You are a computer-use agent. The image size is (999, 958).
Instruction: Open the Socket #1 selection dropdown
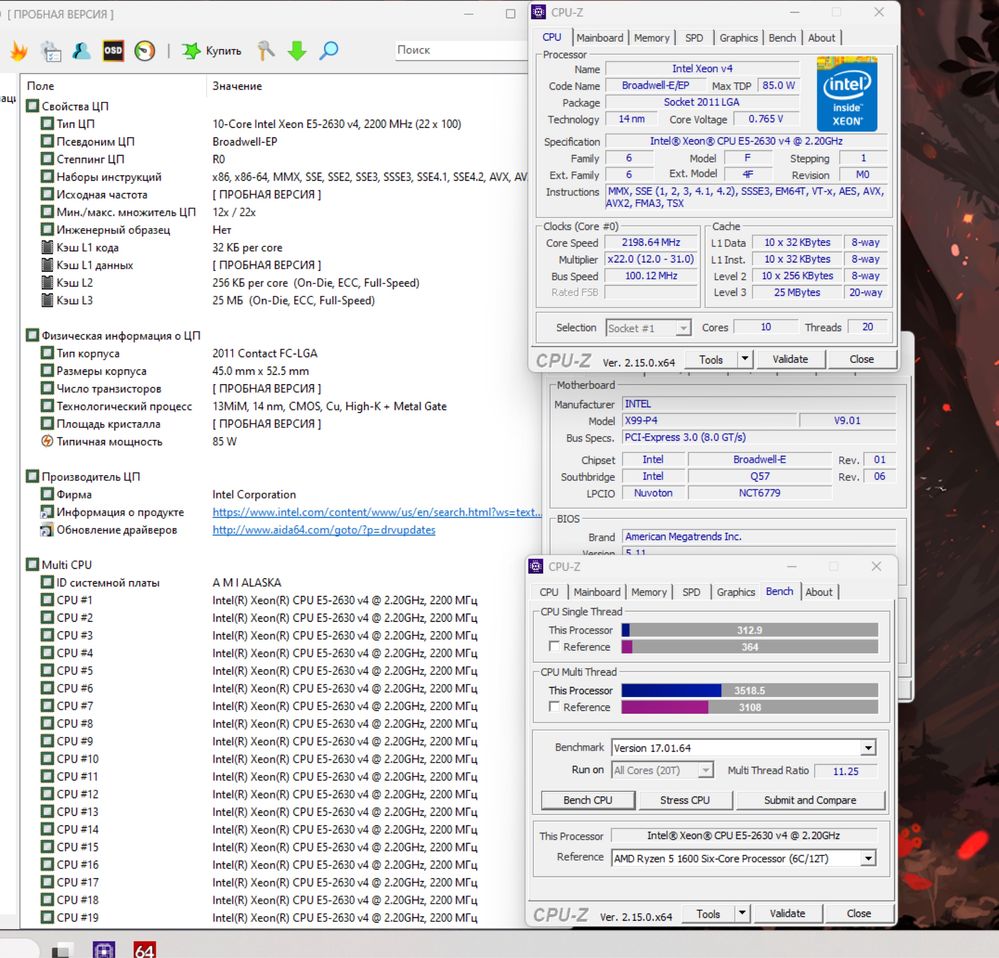click(x=648, y=328)
